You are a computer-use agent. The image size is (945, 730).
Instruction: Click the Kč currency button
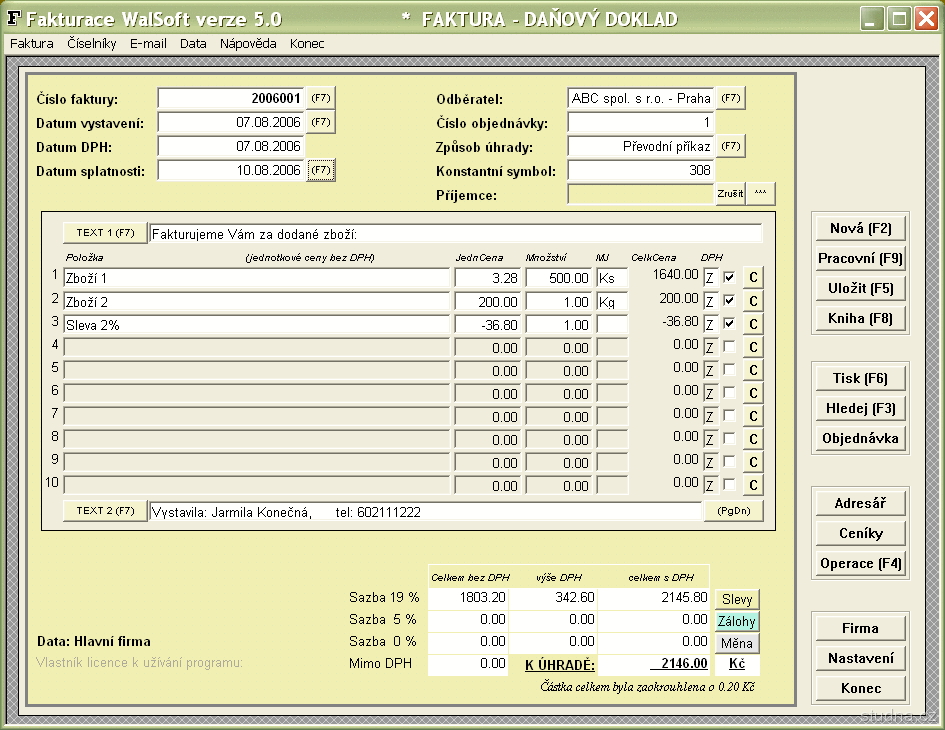pos(737,664)
